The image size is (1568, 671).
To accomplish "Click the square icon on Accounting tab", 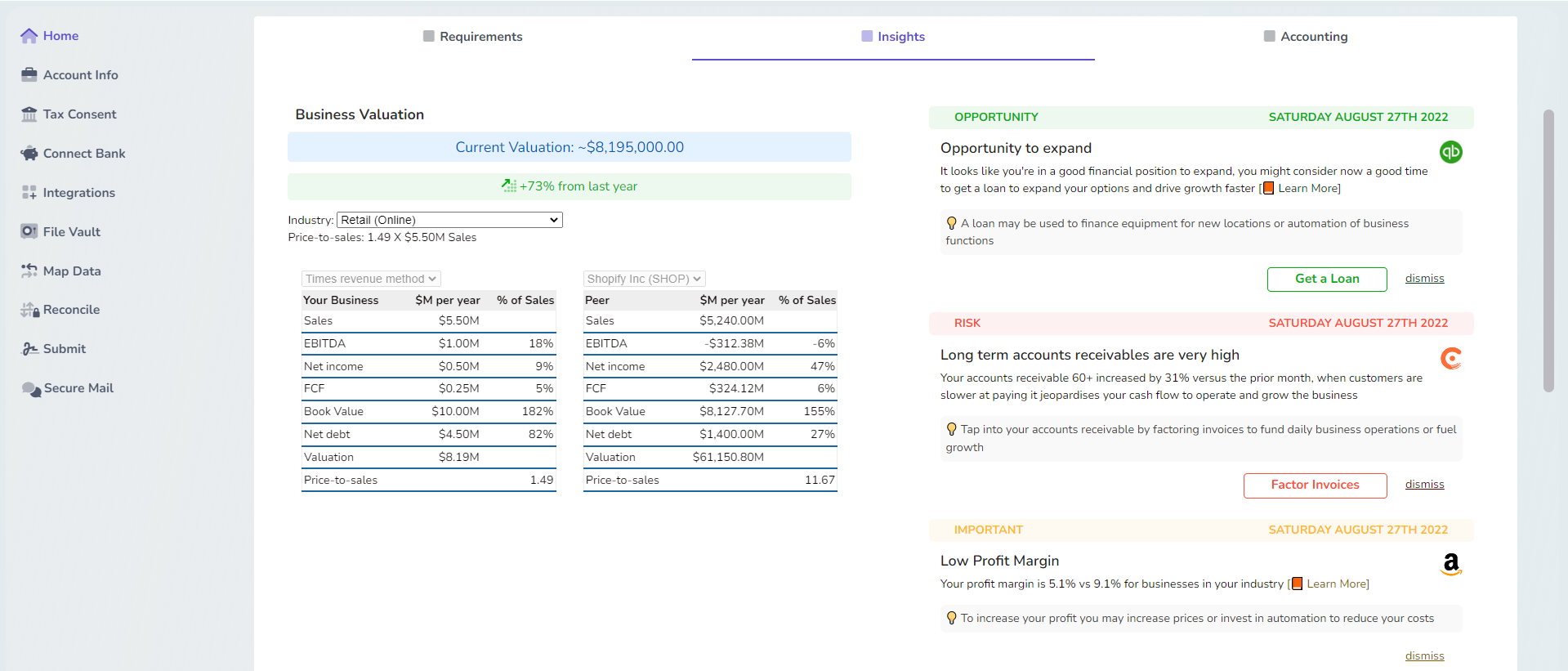I will click(x=1270, y=36).
